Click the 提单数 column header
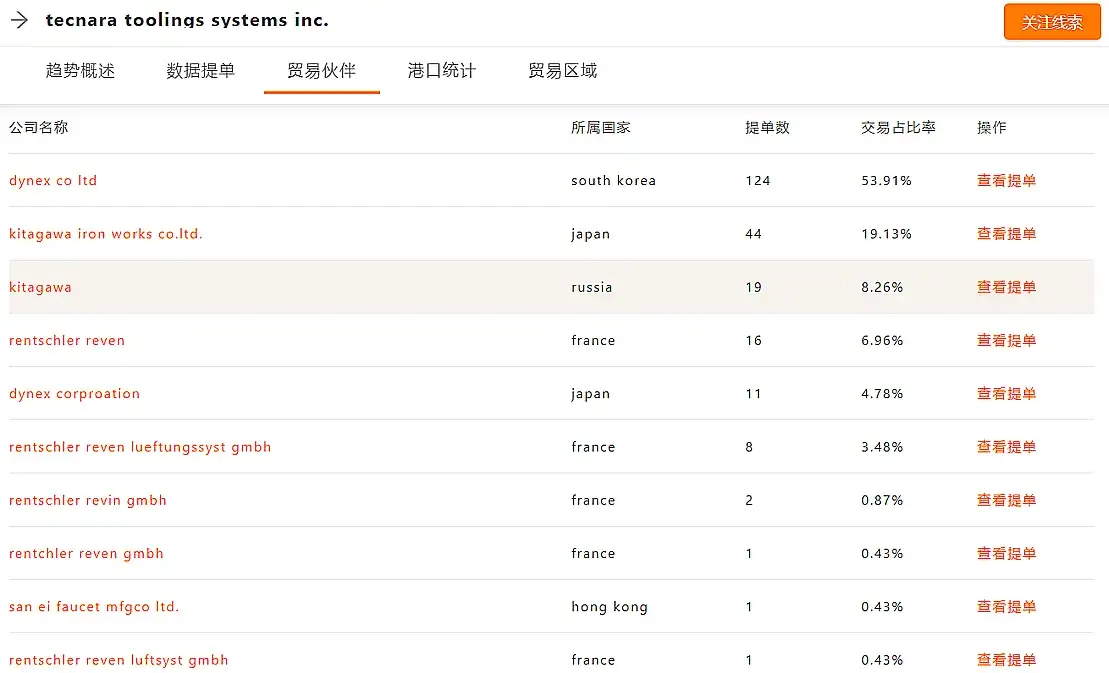Viewport: 1109px width, 673px height. tap(767, 127)
